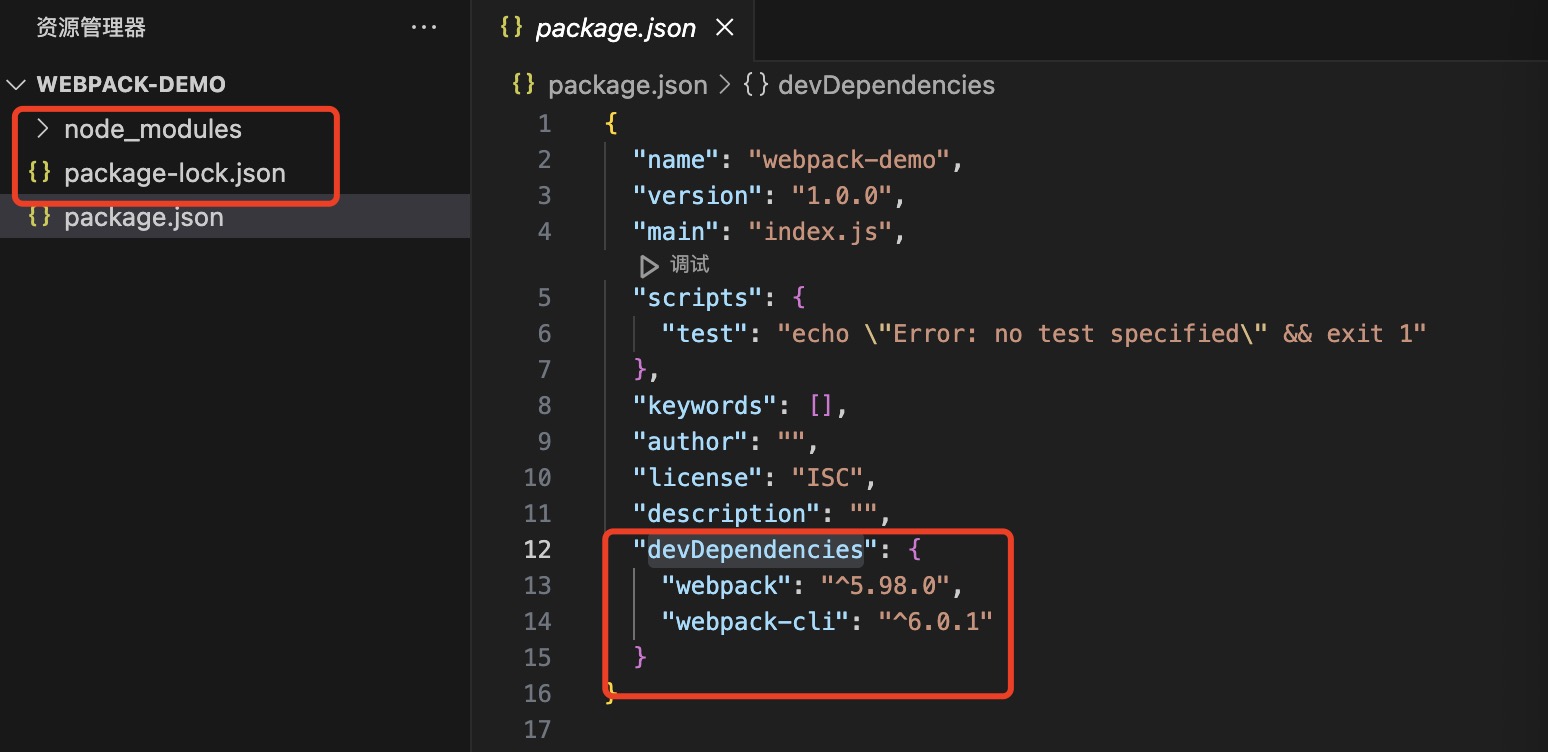1548x752 pixels.
Task: Click line number 1 in the gutter
Action: click(x=544, y=123)
